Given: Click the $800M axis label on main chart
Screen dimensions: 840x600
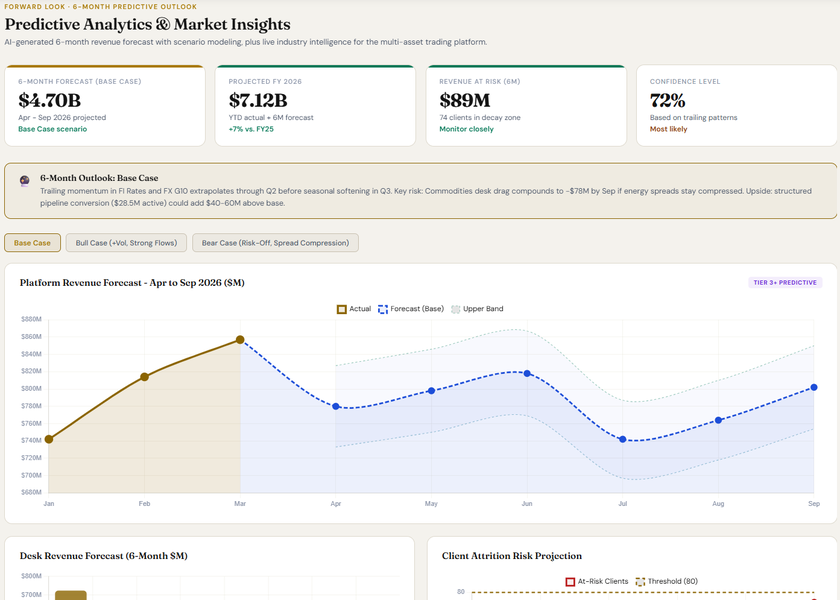Looking at the screenshot, I should [x=31, y=388].
